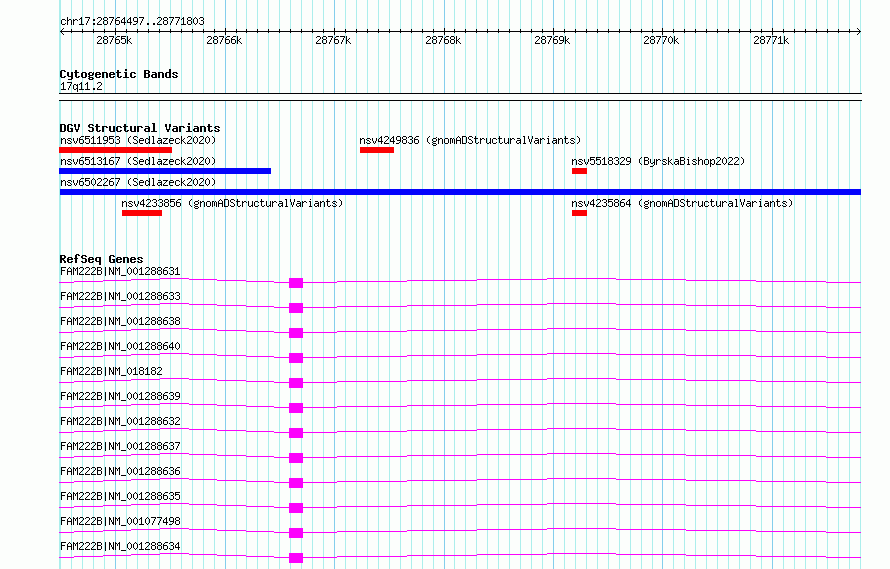Click the nsv4233856 red variant bar
The height and width of the screenshot is (569, 890).
(x=142, y=213)
